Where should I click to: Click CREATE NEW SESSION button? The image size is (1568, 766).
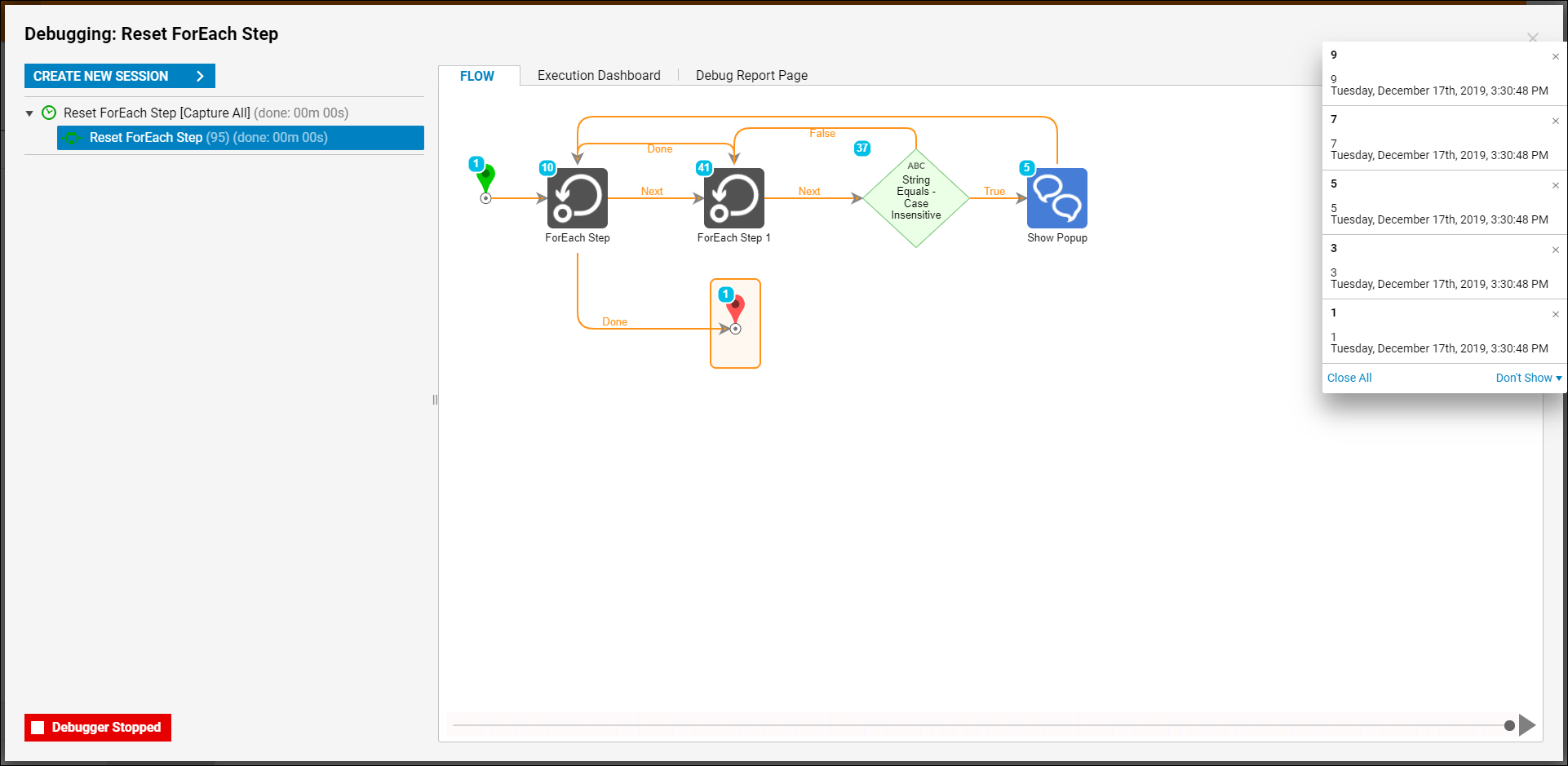click(120, 76)
